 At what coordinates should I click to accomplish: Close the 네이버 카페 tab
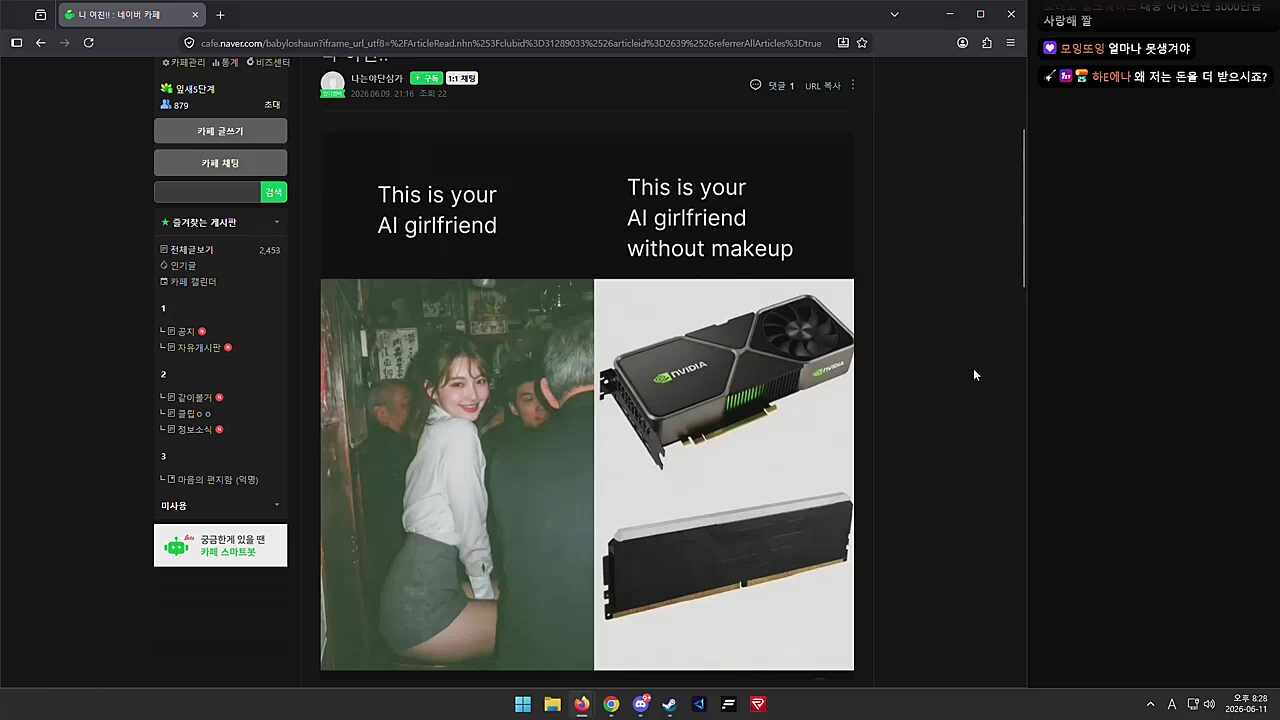coord(195,15)
